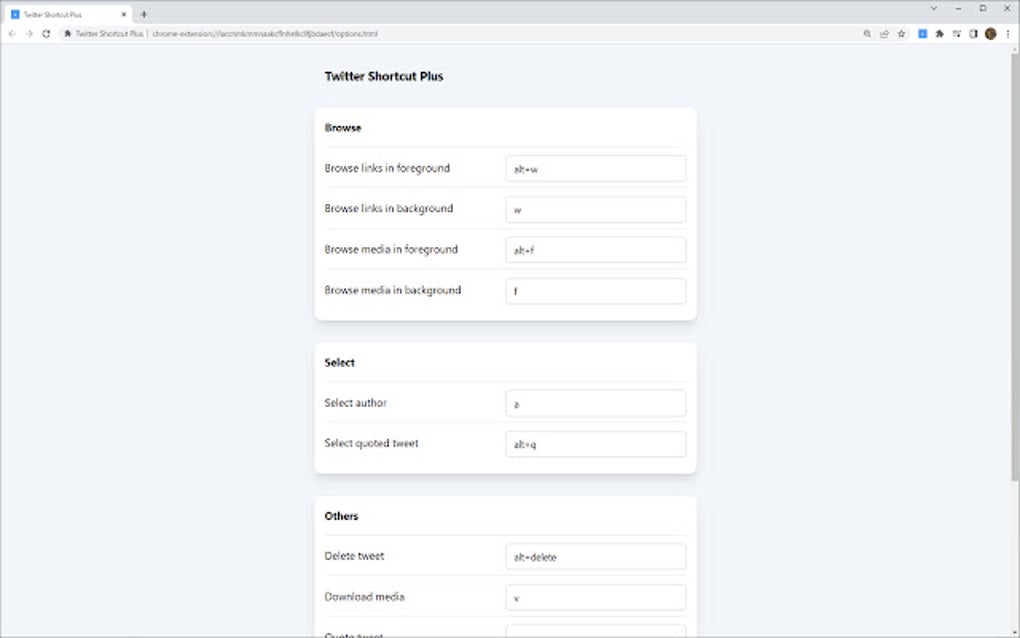This screenshot has height=638, width=1020.
Task: Open the Extensions puzzle icon
Action: 939,34
